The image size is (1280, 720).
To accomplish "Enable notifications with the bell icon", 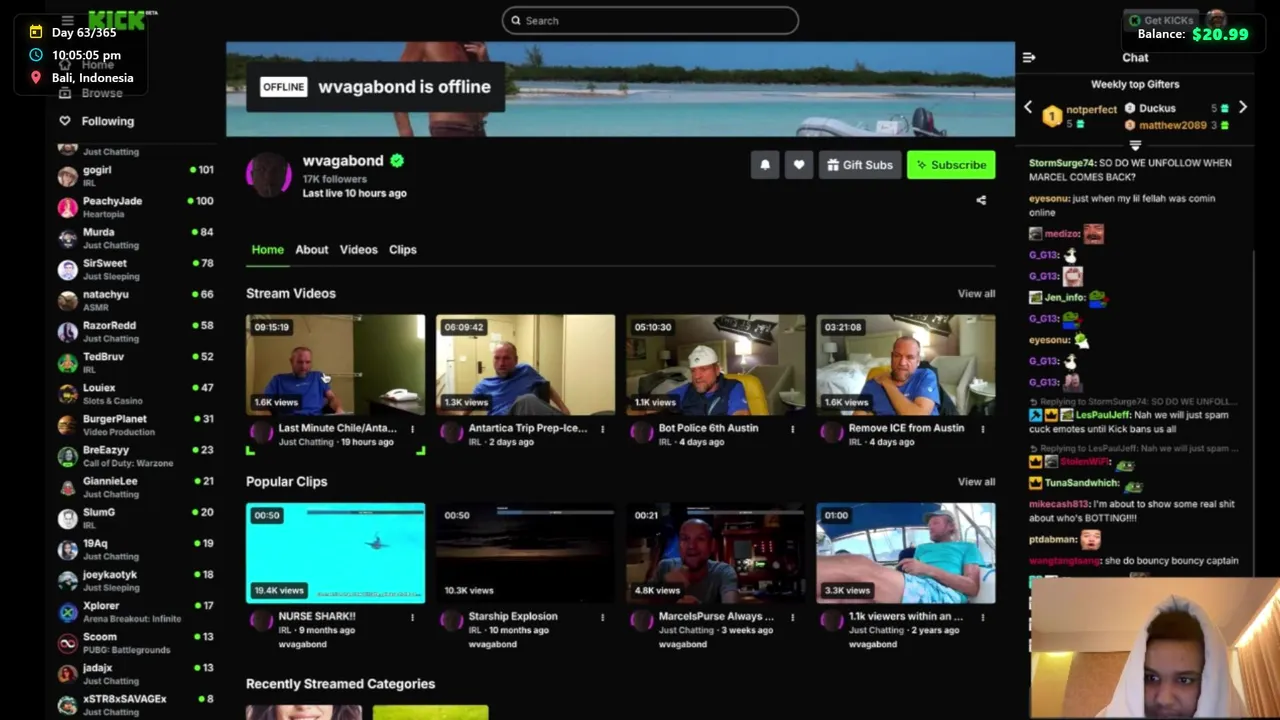I will coord(765,165).
